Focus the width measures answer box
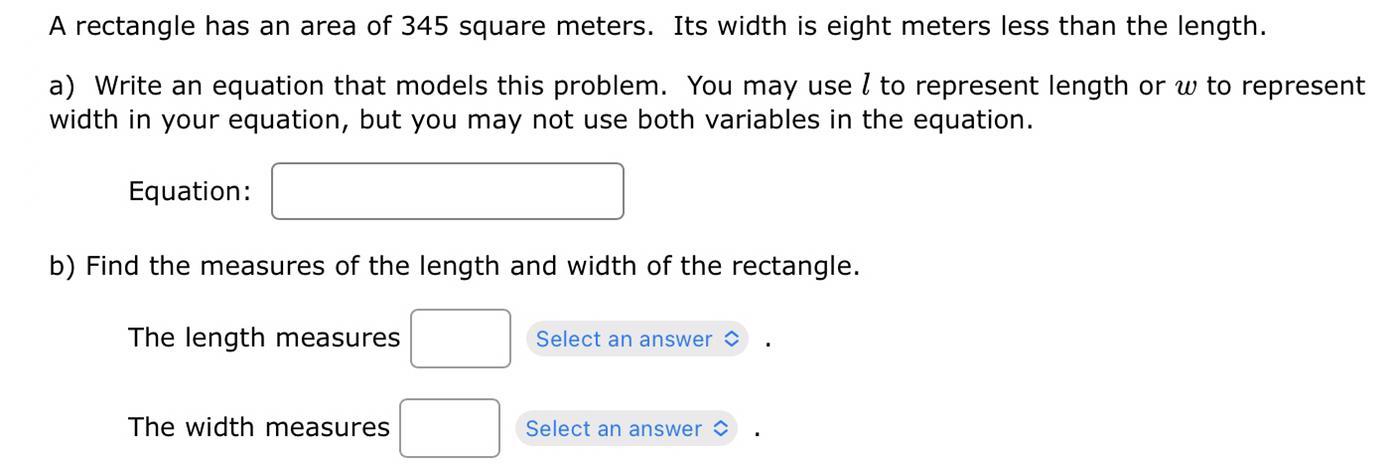 pyautogui.click(x=450, y=428)
